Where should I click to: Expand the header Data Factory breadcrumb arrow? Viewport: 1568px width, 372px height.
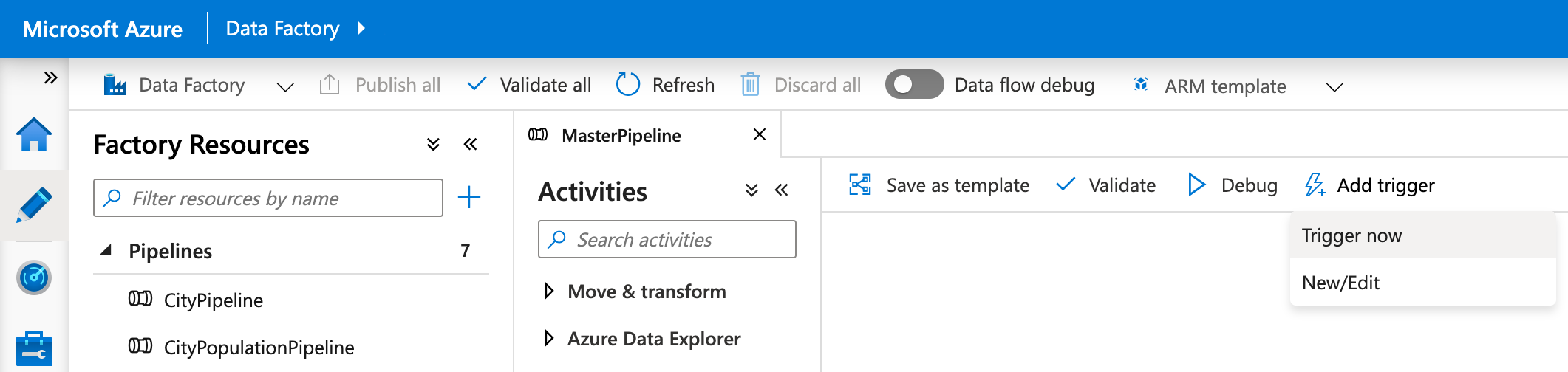pyautogui.click(x=361, y=28)
